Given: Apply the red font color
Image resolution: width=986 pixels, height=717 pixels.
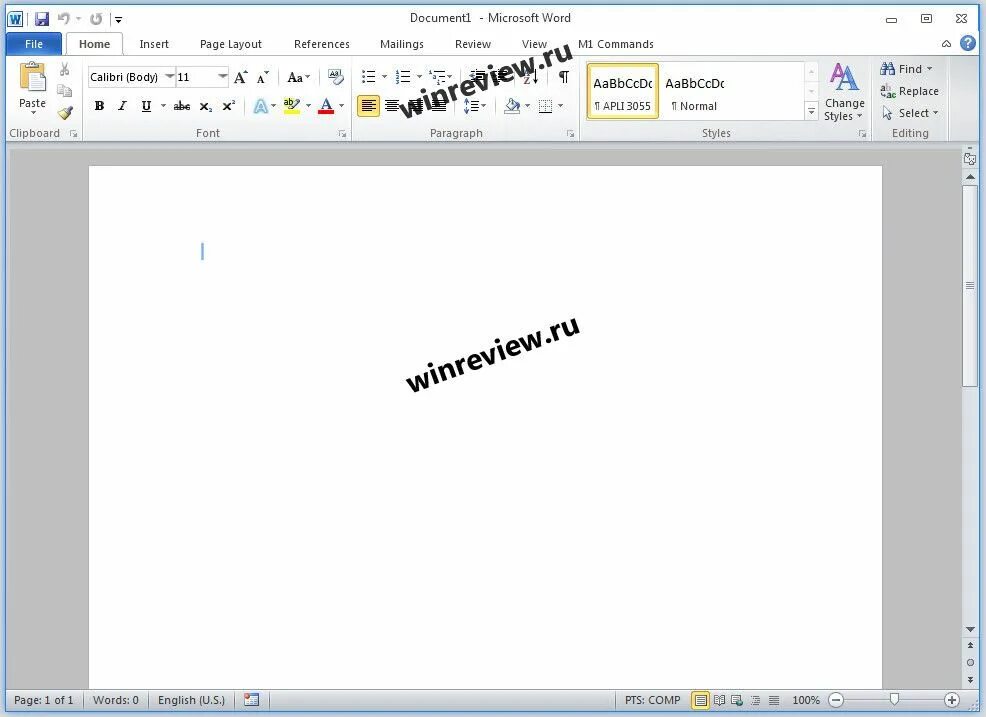Looking at the screenshot, I should tap(326, 106).
